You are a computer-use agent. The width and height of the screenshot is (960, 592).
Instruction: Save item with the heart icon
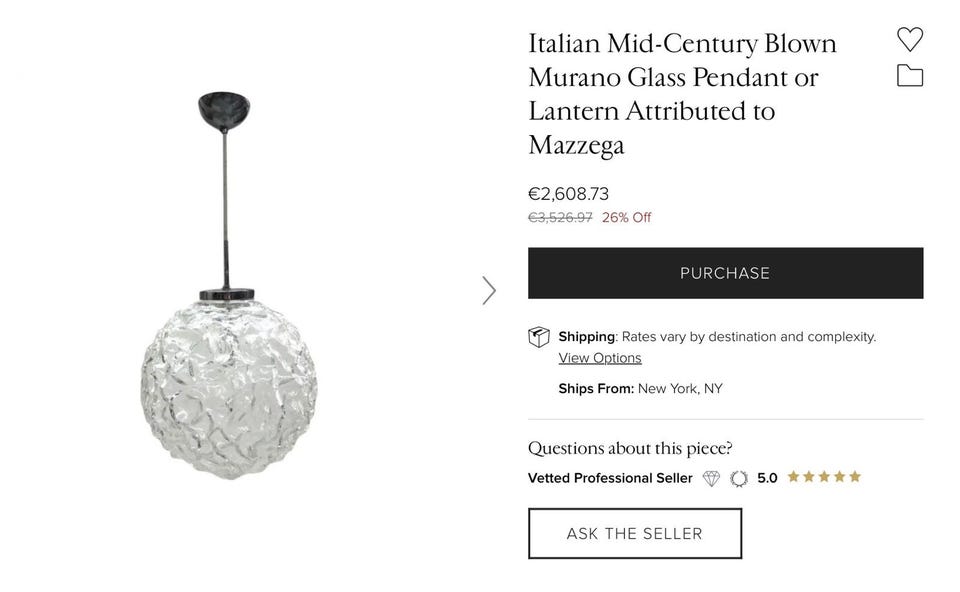coord(909,39)
